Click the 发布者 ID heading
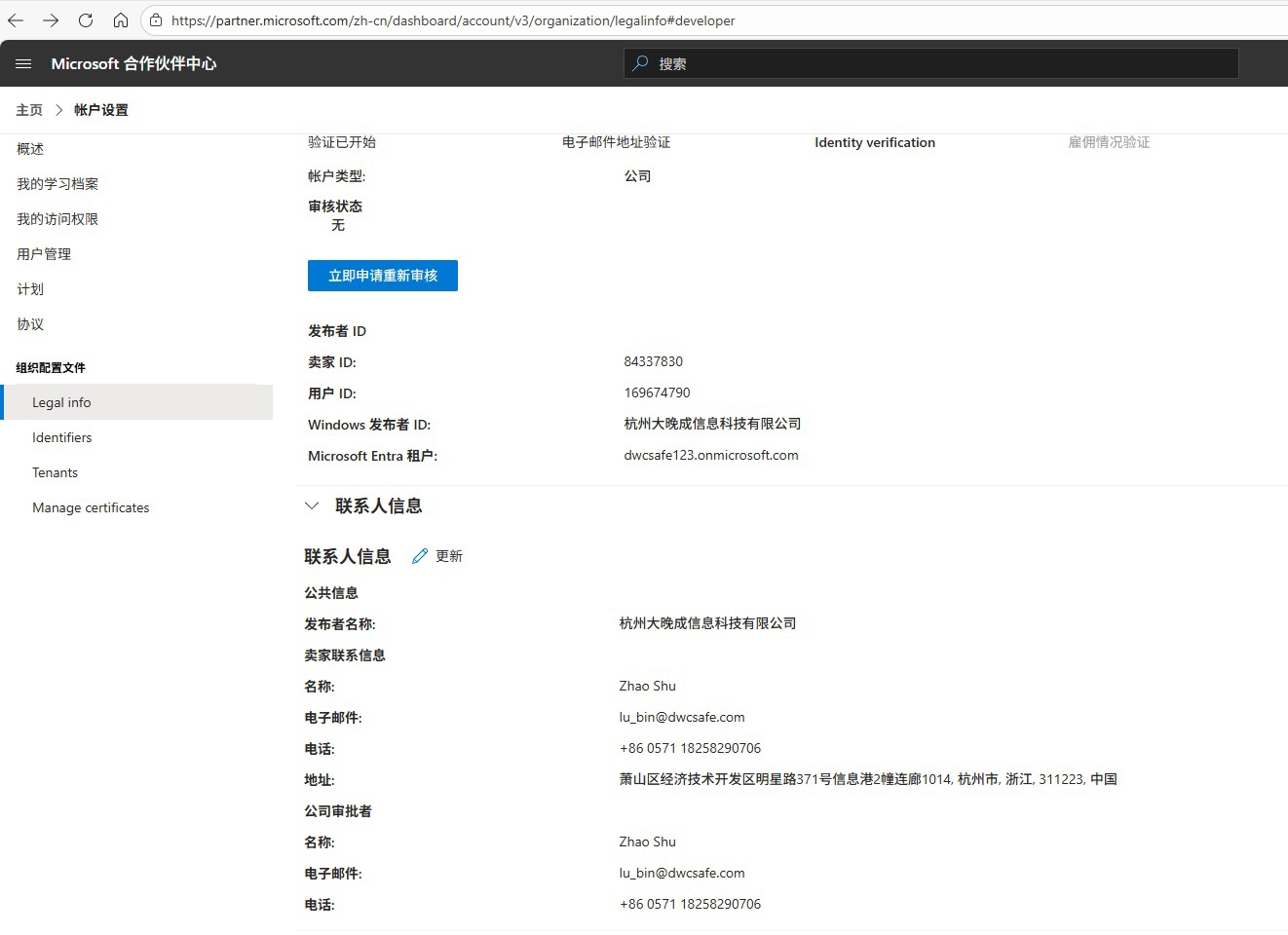Image resolution: width=1288 pixels, height=935 pixels. click(337, 331)
